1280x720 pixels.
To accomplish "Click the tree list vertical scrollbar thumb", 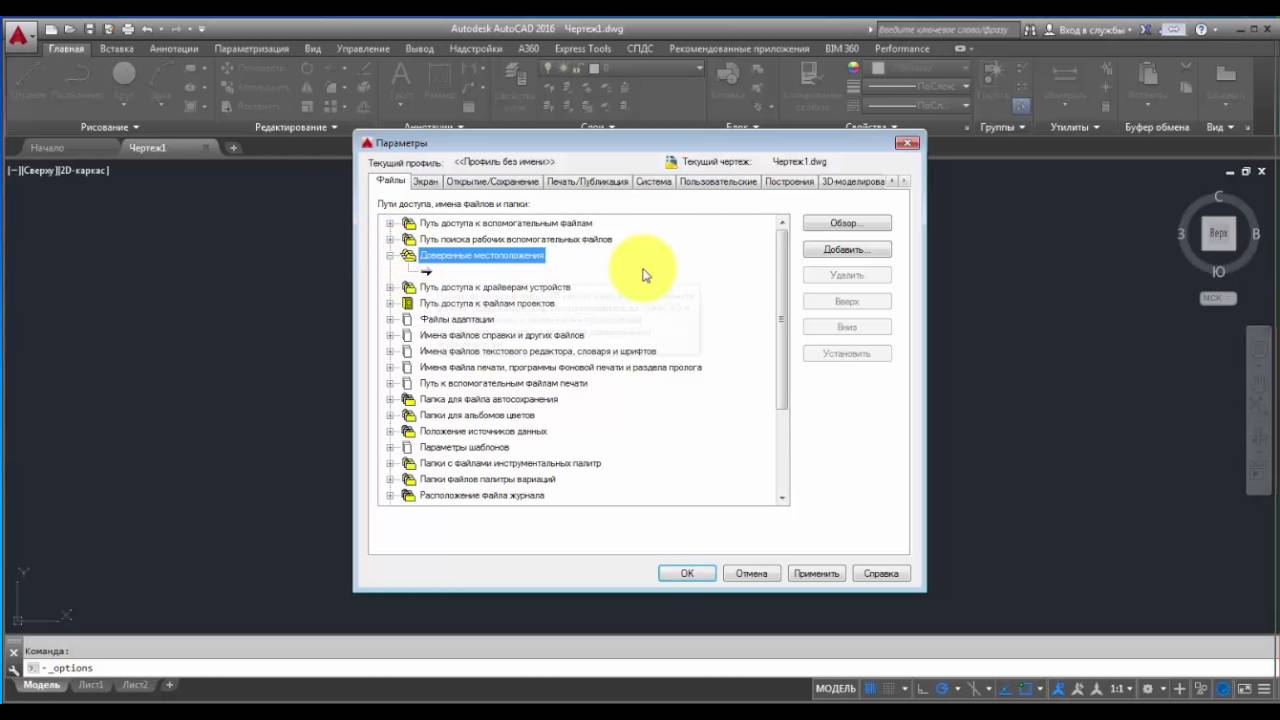I will (783, 318).
